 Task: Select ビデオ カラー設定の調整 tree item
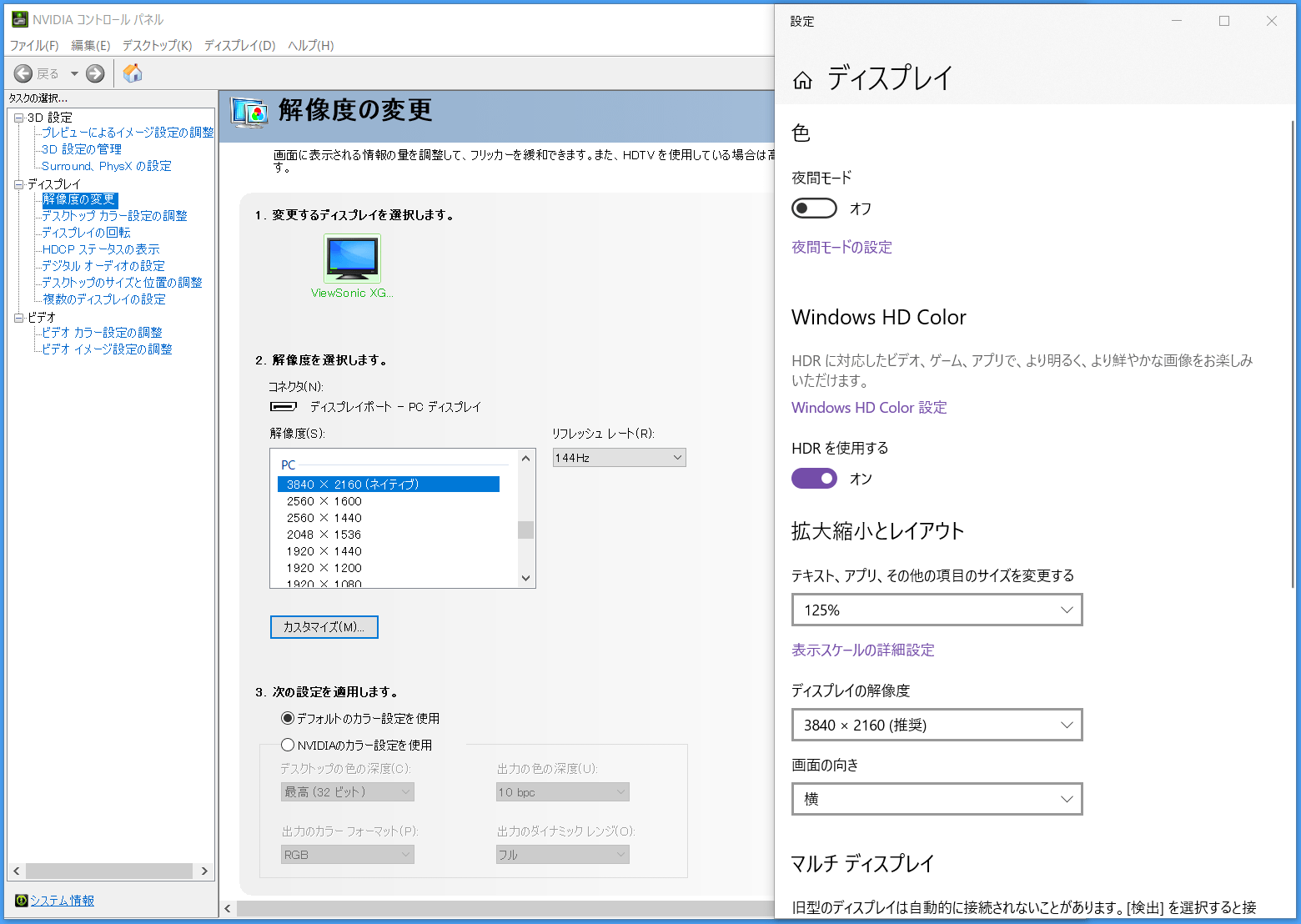point(103,333)
